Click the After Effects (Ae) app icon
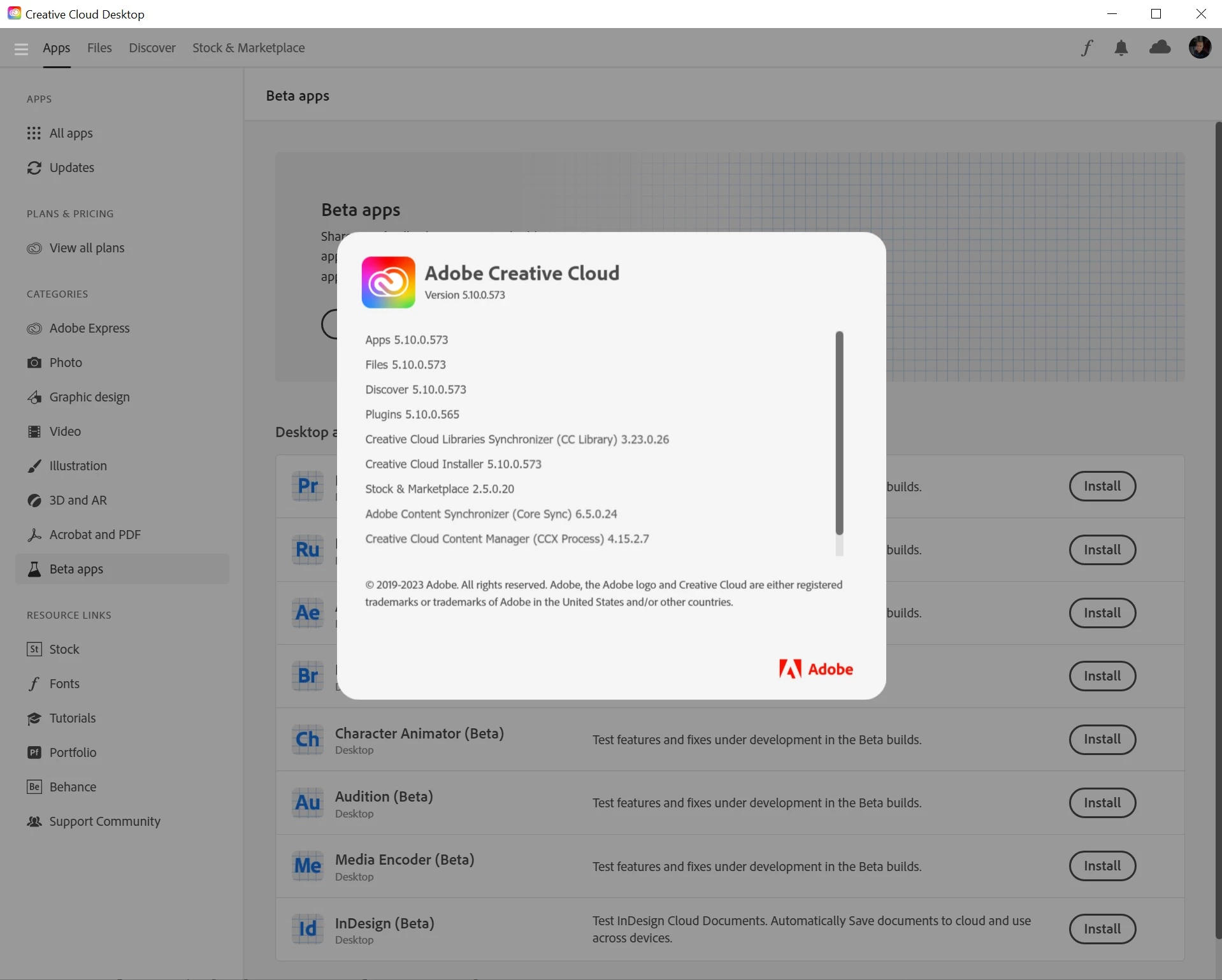 tap(308, 612)
